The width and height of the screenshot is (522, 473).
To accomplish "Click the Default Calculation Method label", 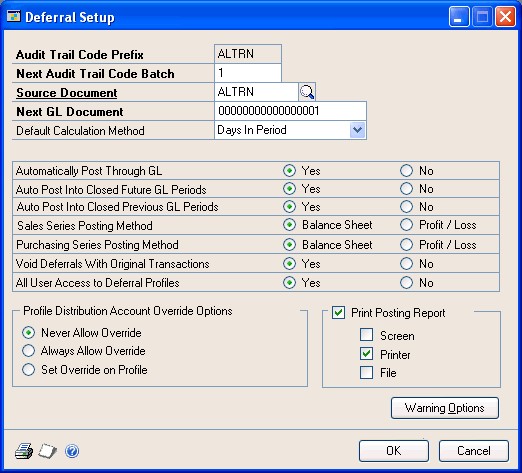I will (80, 131).
